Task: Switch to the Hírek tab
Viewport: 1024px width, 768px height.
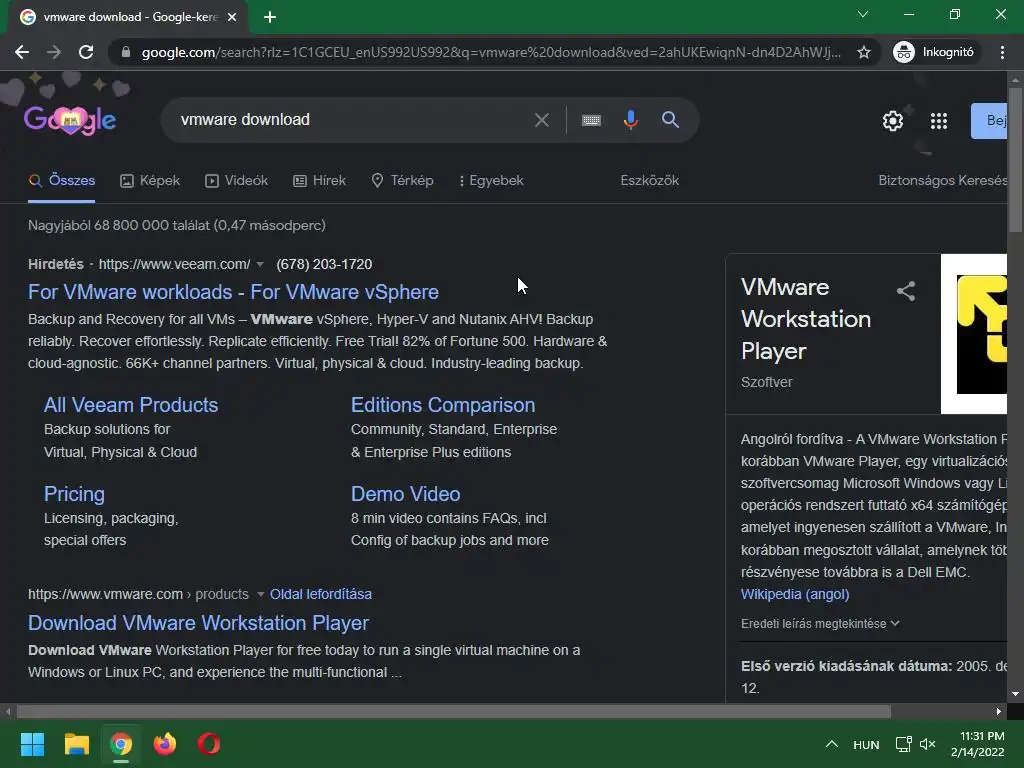Action: (319, 181)
